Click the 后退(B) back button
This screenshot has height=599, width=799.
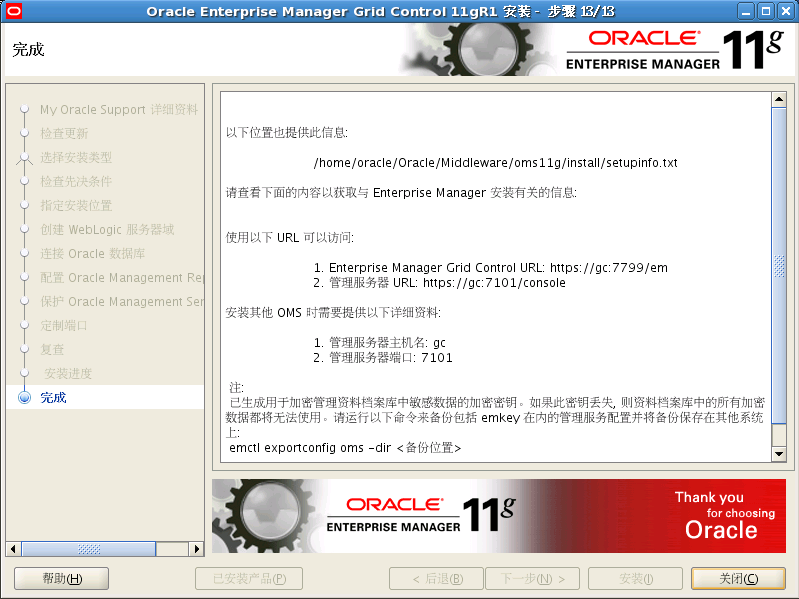coord(437,579)
